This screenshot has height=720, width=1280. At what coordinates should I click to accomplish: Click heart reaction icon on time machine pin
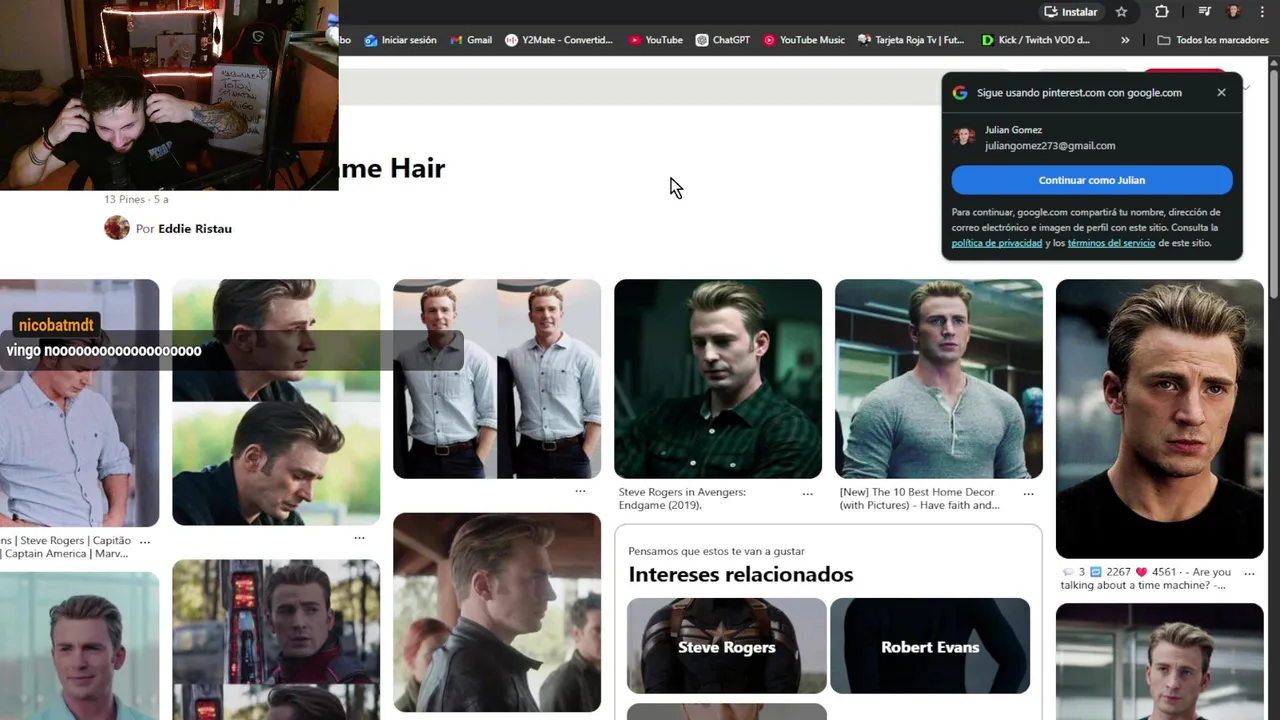(x=1141, y=572)
